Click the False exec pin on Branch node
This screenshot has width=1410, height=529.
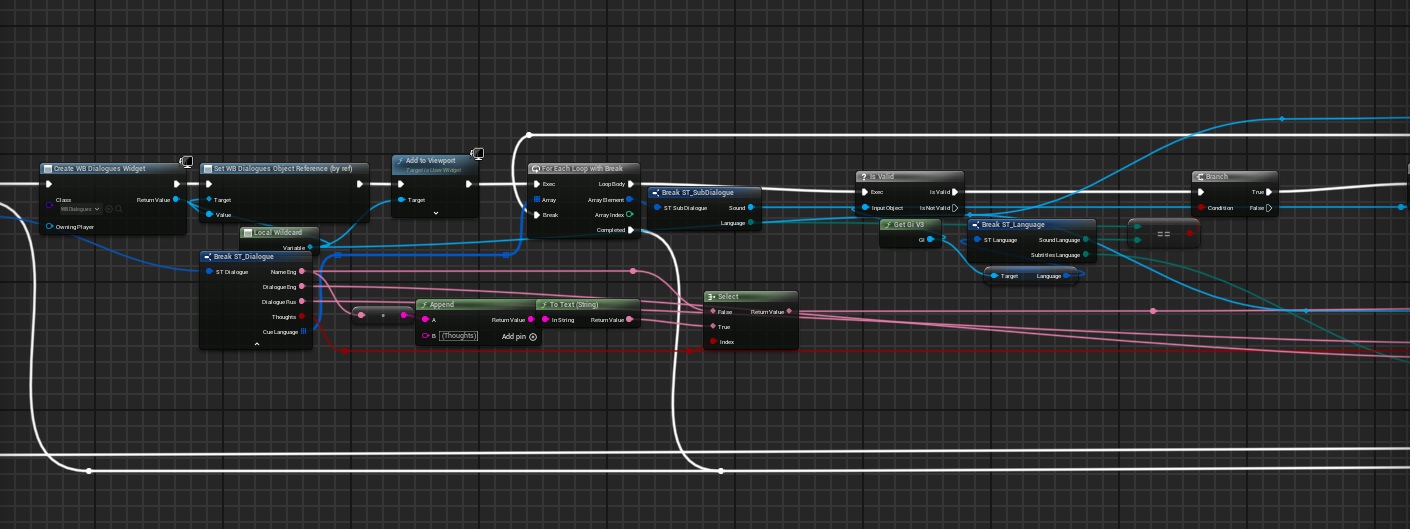click(1269, 207)
